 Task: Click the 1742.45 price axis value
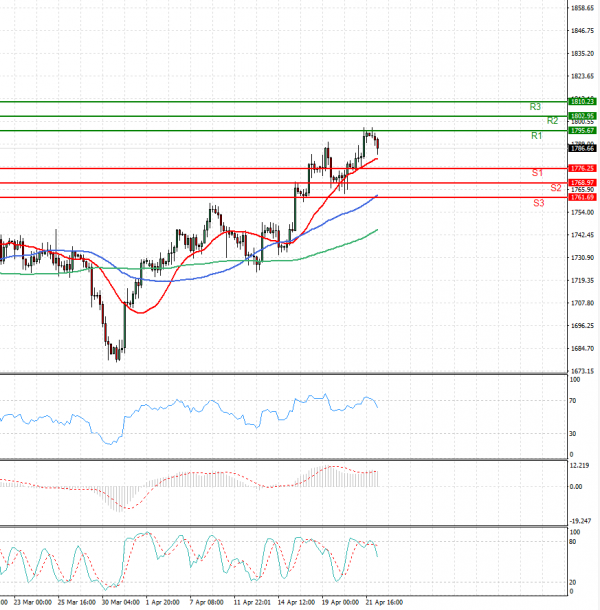(x=582, y=235)
